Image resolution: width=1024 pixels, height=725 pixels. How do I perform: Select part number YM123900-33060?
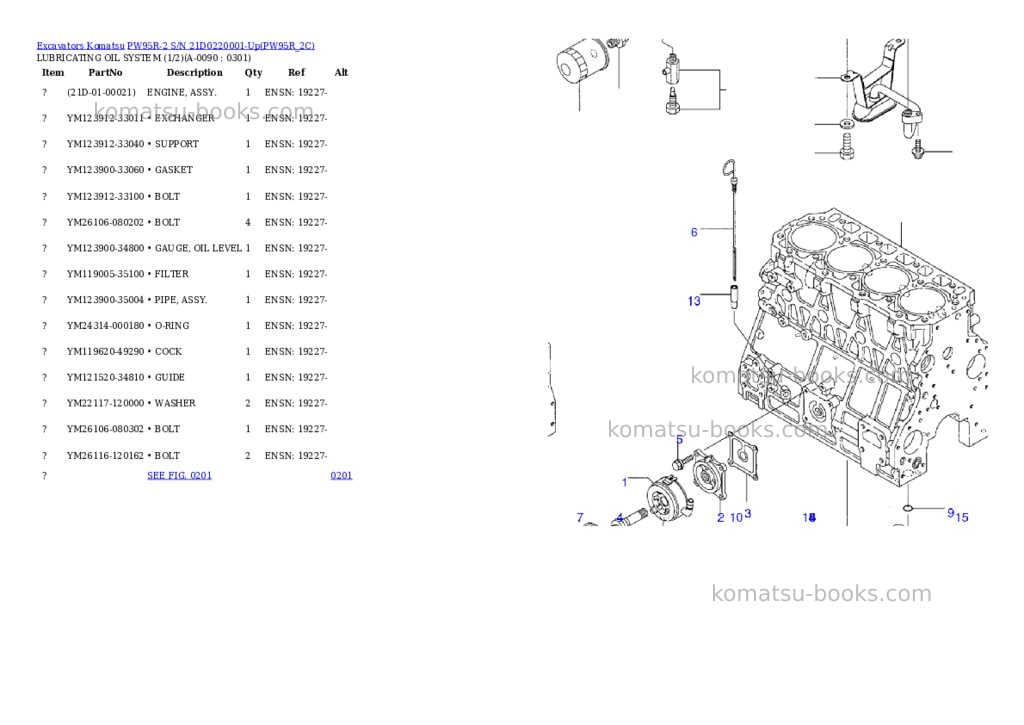105,170
